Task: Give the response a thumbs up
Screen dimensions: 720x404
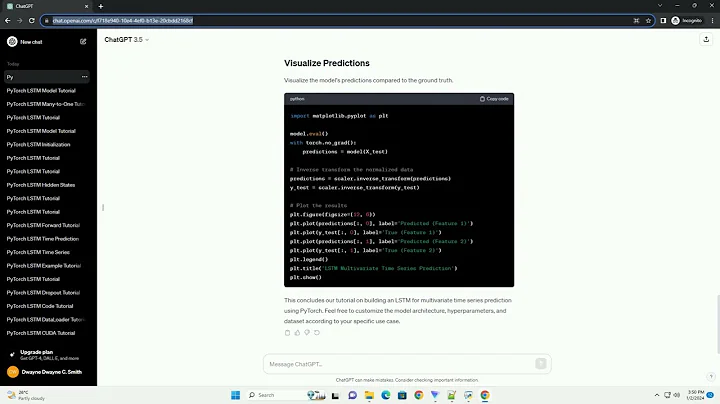Action: [297, 333]
